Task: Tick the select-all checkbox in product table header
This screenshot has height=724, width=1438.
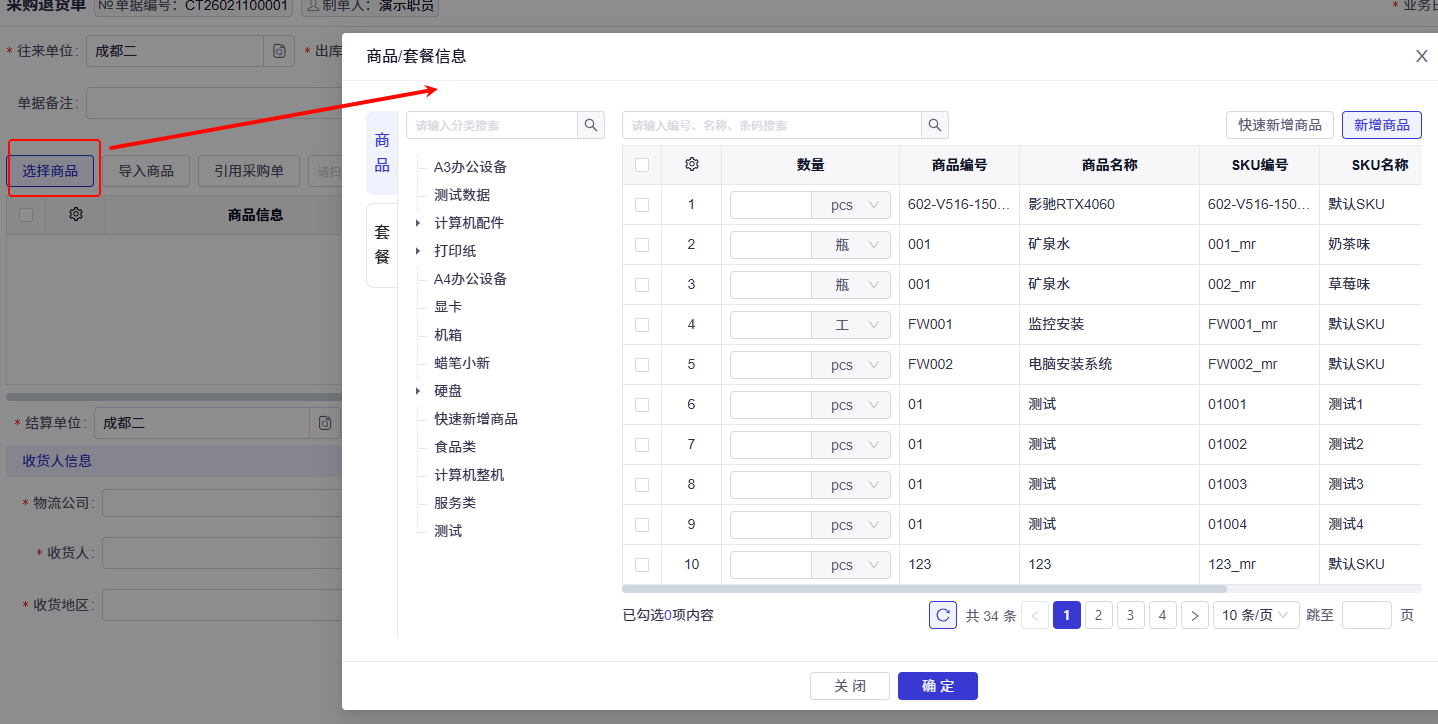Action: [642, 165]
